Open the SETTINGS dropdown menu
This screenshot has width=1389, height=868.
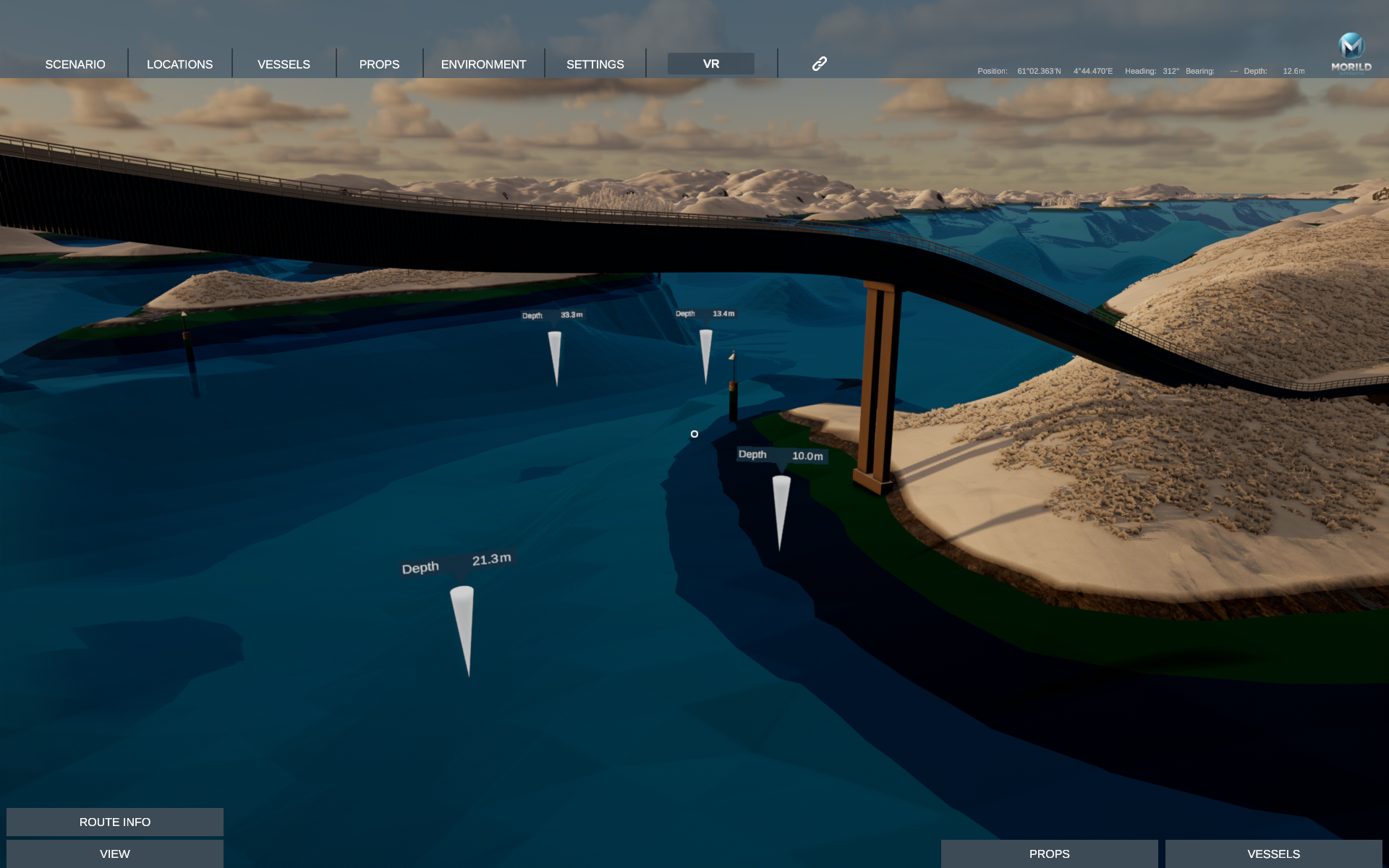tap(595, 64)
